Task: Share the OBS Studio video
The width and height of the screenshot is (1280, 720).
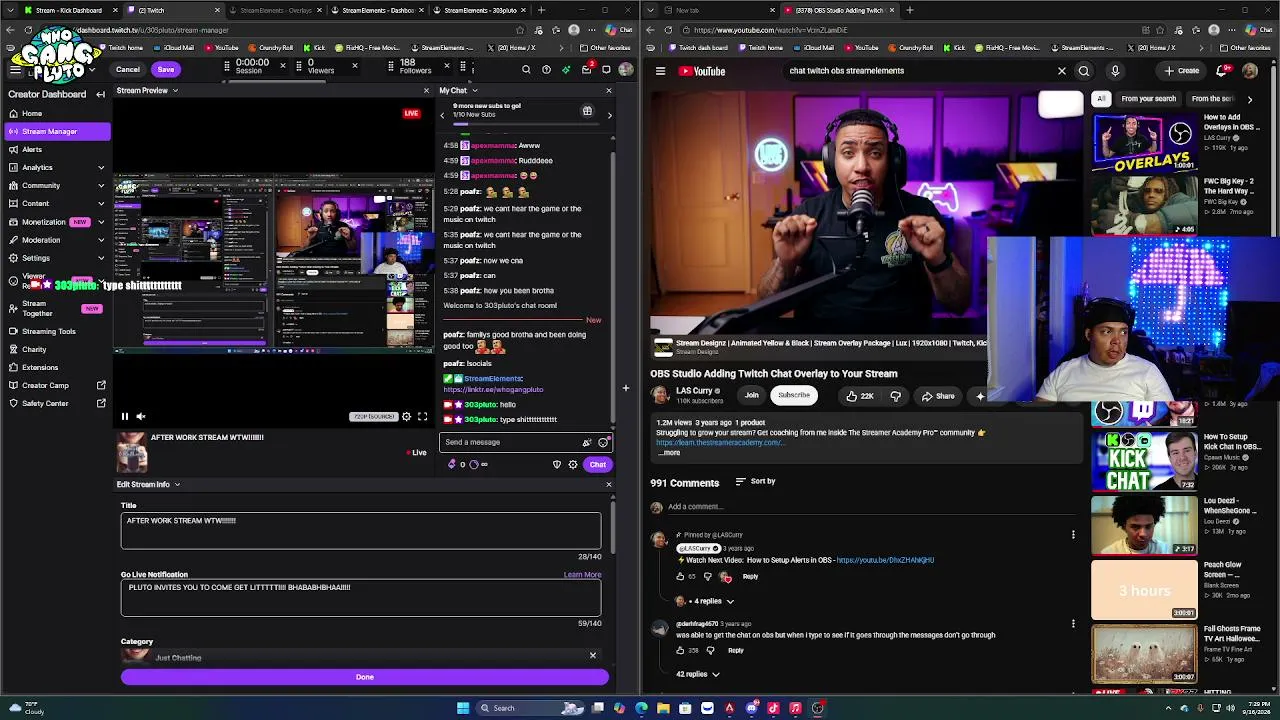Action: 938,396
